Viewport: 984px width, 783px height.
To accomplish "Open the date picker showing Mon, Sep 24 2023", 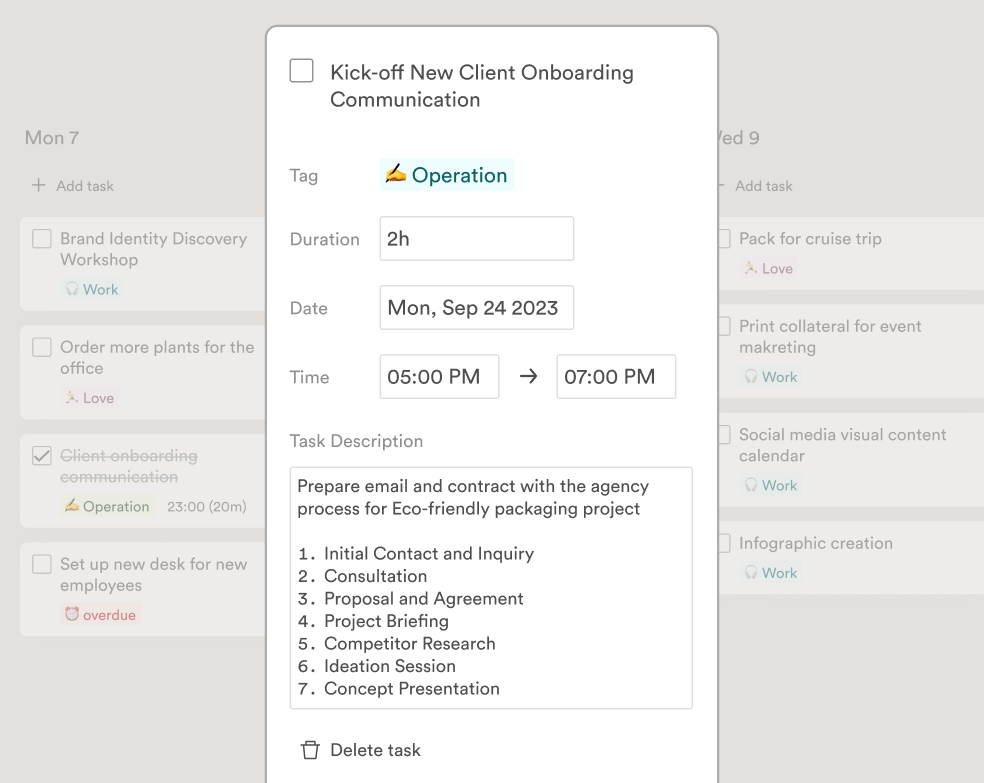I will 476,308.
